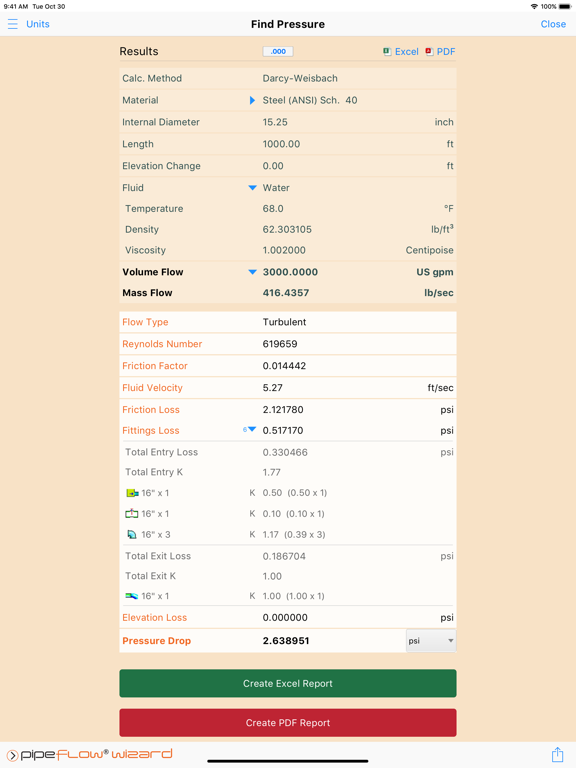Click the Steel (ANSI) Sch. 40 material value
The image size is (576, 768).
(x=310, y=100)
